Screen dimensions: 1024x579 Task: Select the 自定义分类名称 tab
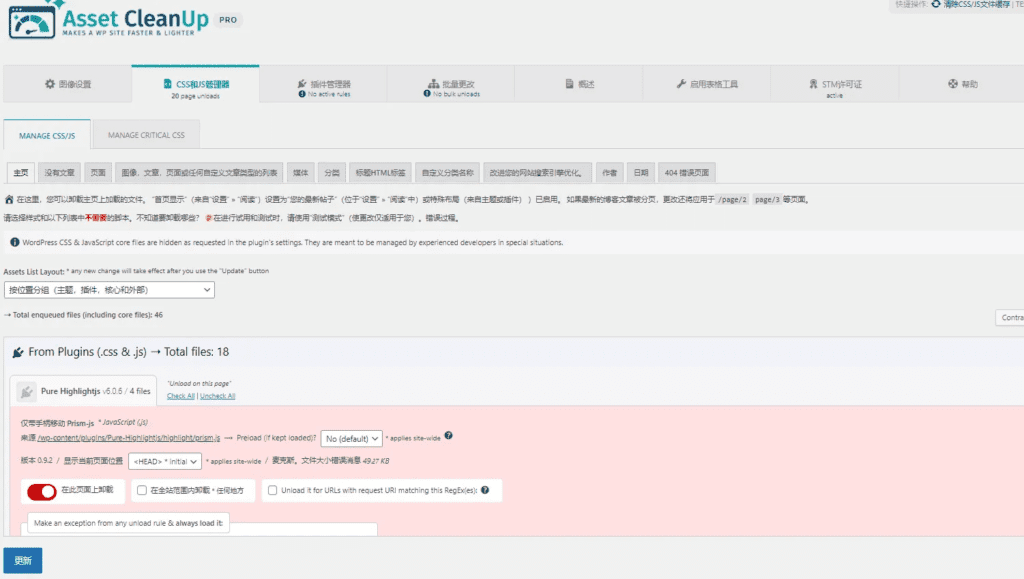coord(447,173)
